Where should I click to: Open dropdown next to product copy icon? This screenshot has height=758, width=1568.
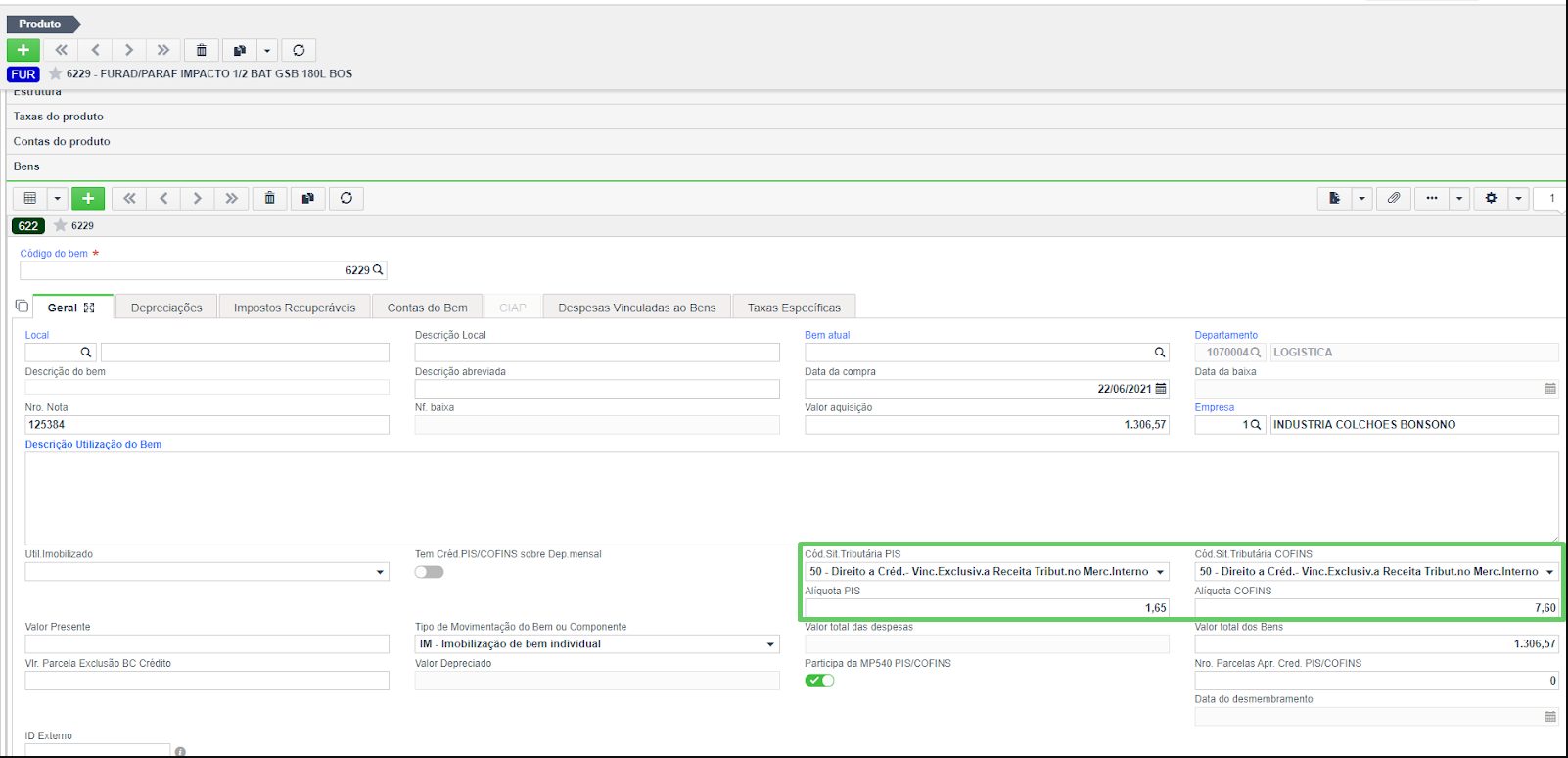point(267,50)
